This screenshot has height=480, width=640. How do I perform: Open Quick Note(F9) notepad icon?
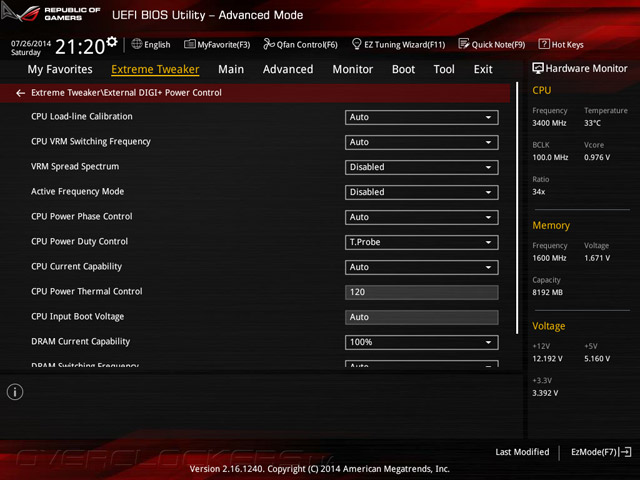tap(464, 44)
